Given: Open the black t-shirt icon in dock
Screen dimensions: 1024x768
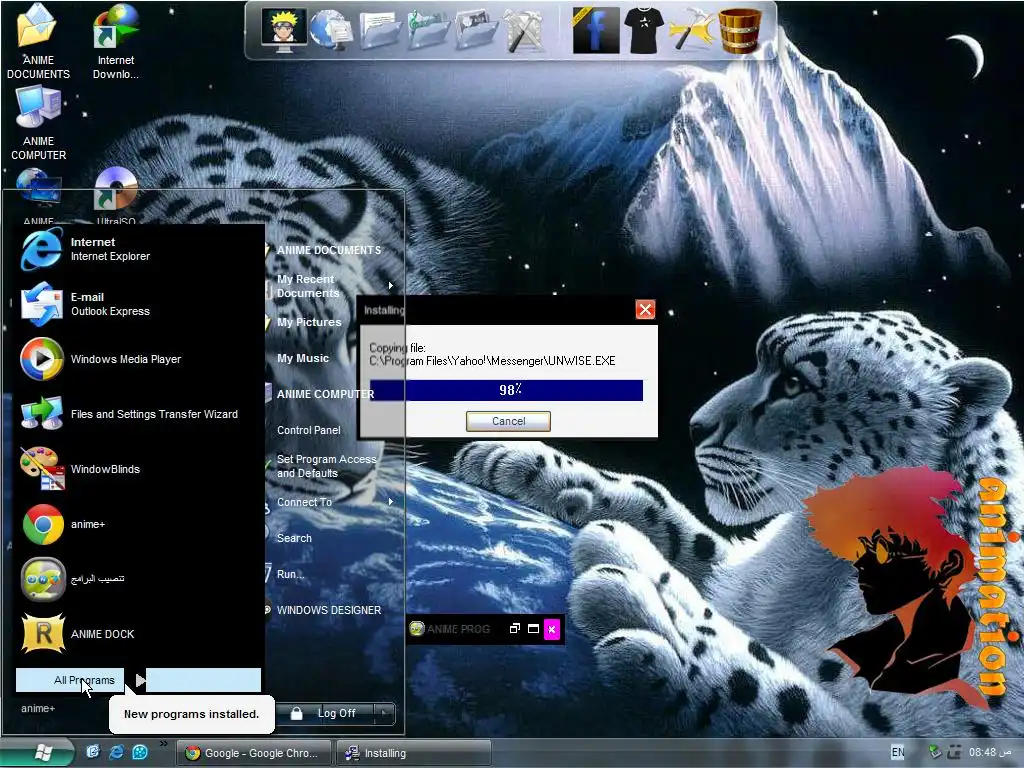Looking at the screenshot, I should 643,30.
